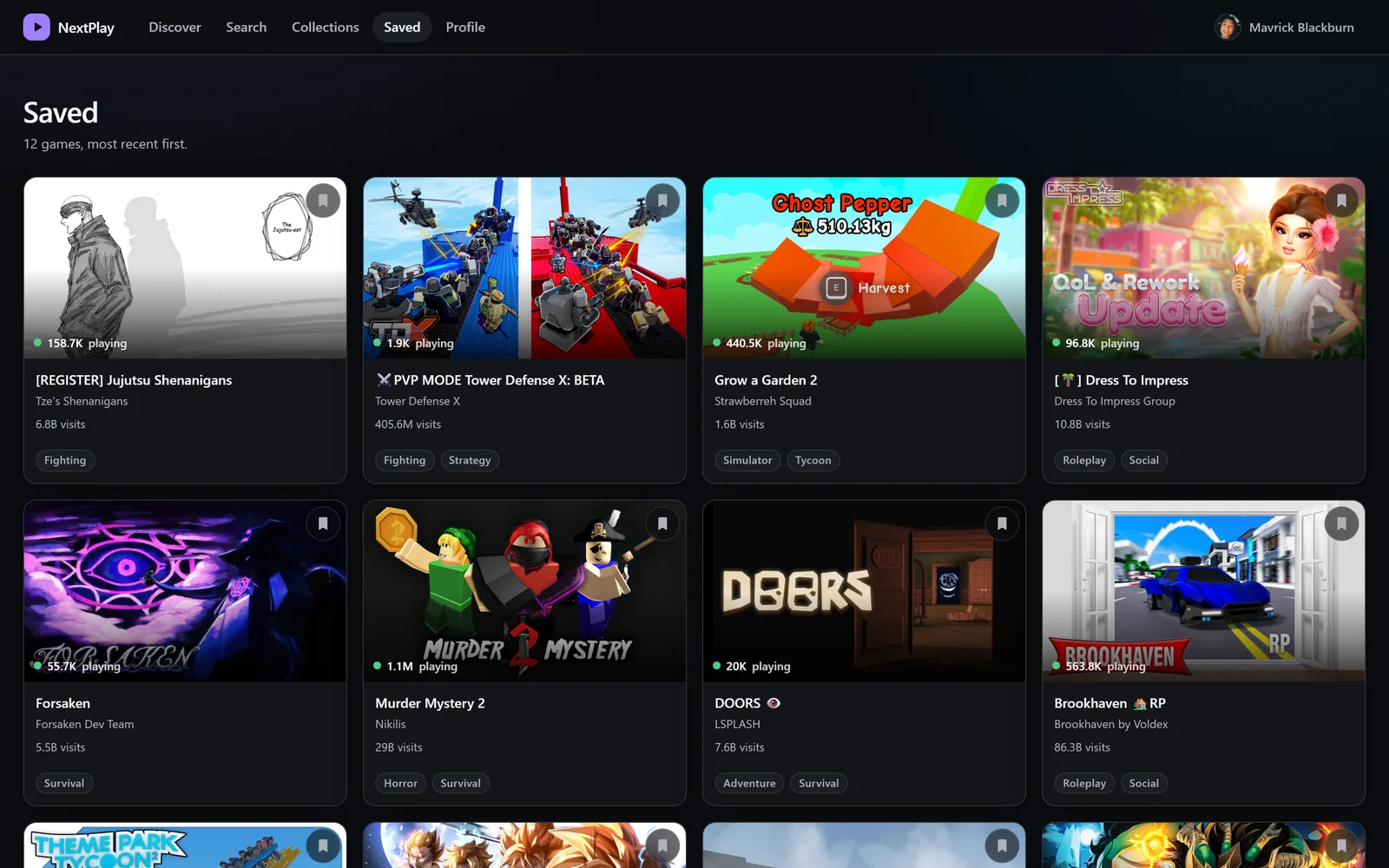The height and width of the screenshot is (868, 1389).
Task: Select Adventure tag on DOORS
Action: coord(749,783)
